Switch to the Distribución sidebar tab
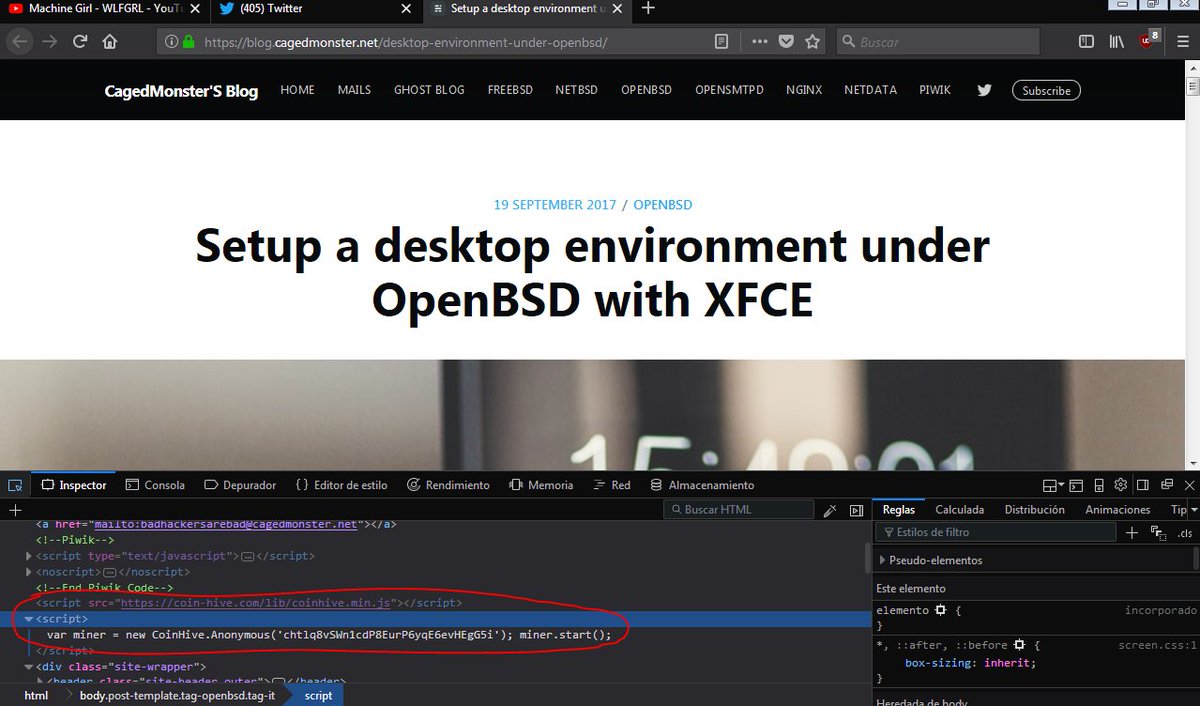 point(1035,510)
